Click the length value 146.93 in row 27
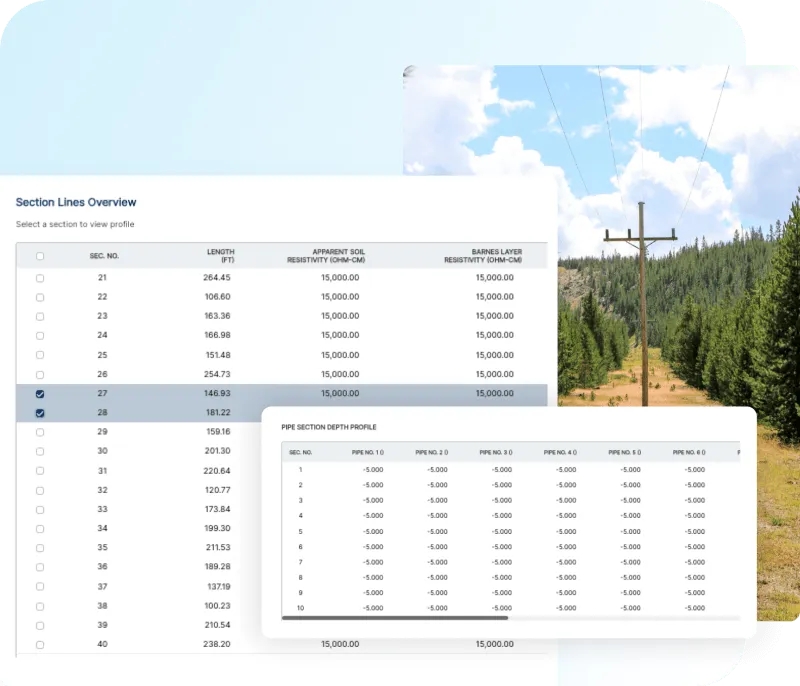Image resolution: width=800 pixels, height=686 pixels. pyautogui.click(x=217, y=393)
